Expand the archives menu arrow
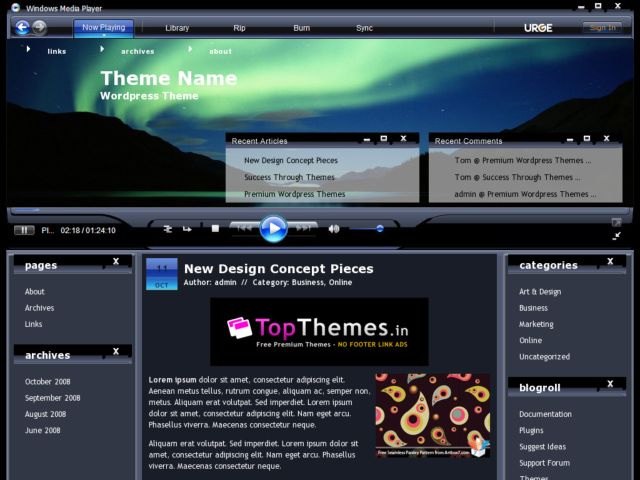Image resolution: width=640 pixels, height=480 pixels. pyautogui.click(x=102, y=49)
